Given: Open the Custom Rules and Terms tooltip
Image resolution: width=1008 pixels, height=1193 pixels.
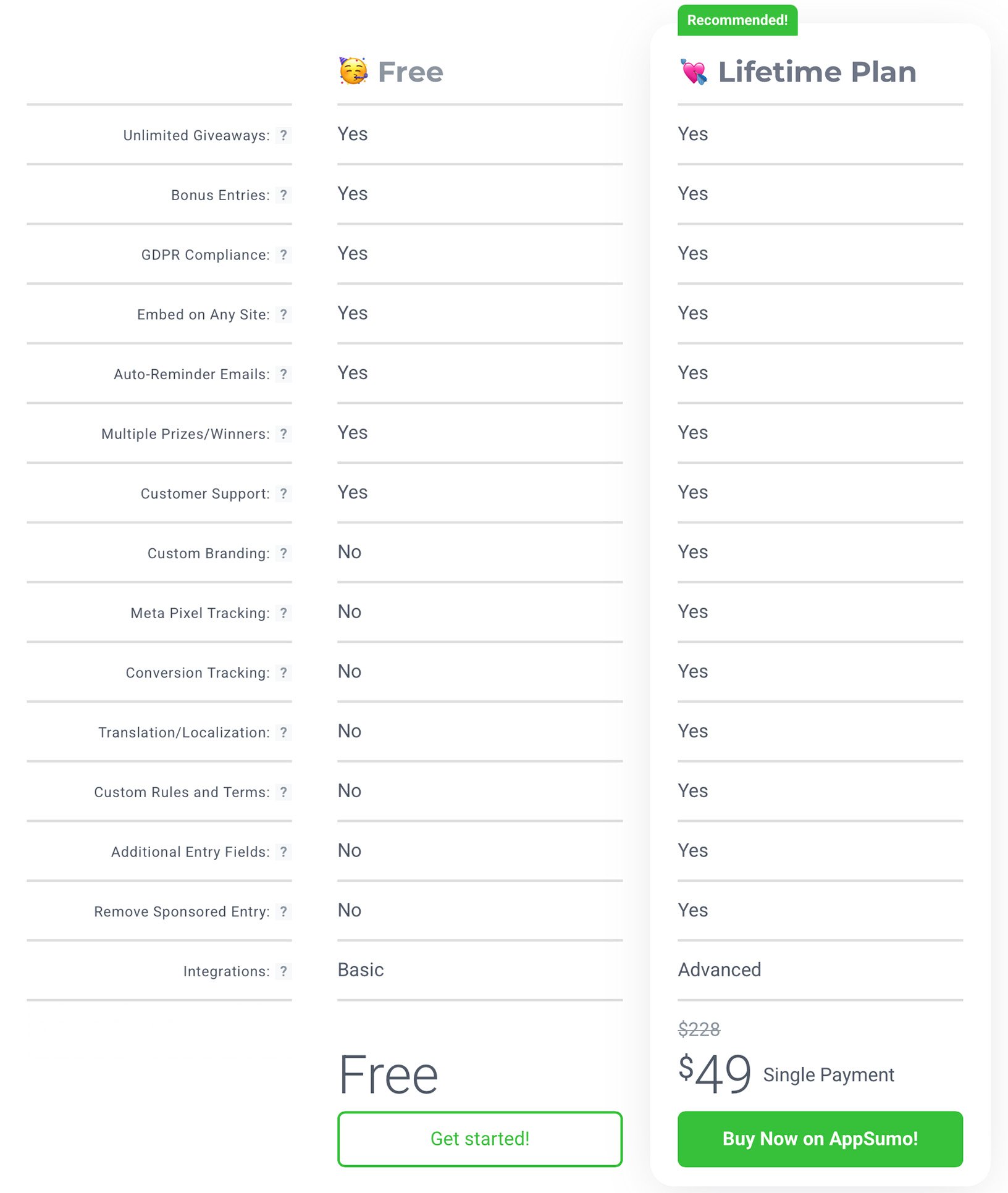Looking at the screenshot, I should 284,792.
